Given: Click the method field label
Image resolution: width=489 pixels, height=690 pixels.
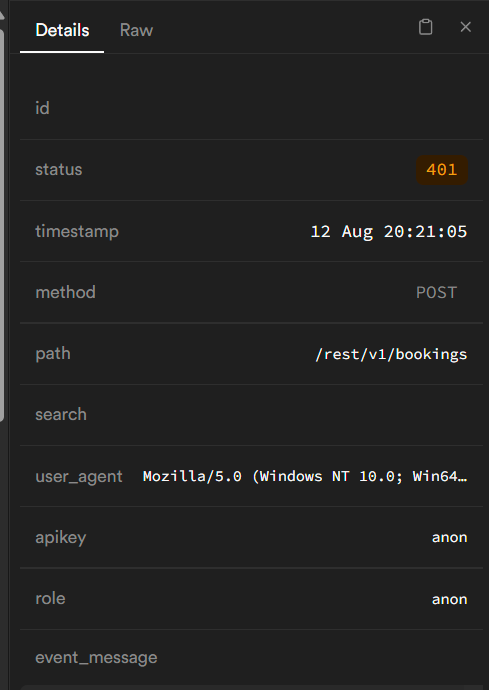Looking at the screenshot, I should (65, 292).
